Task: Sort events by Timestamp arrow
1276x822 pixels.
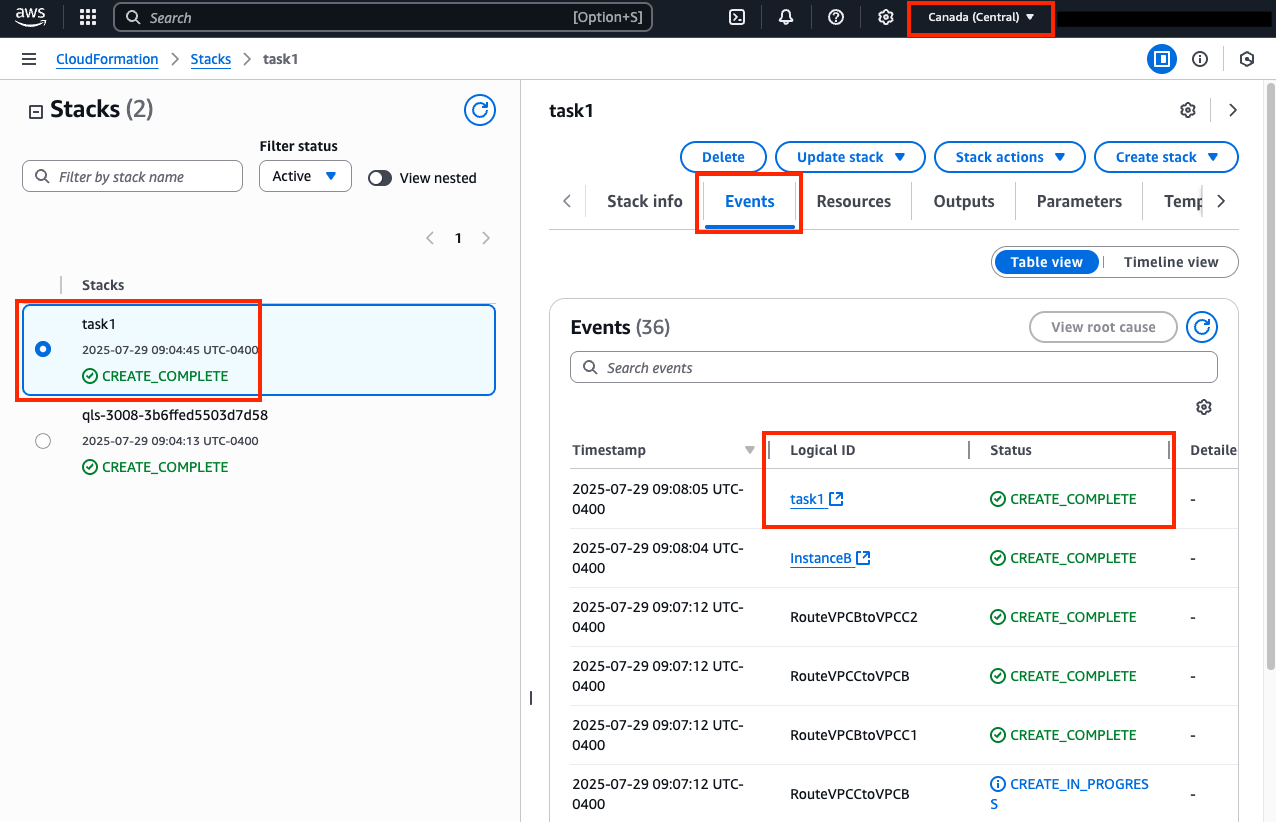Action: [750, 450]
